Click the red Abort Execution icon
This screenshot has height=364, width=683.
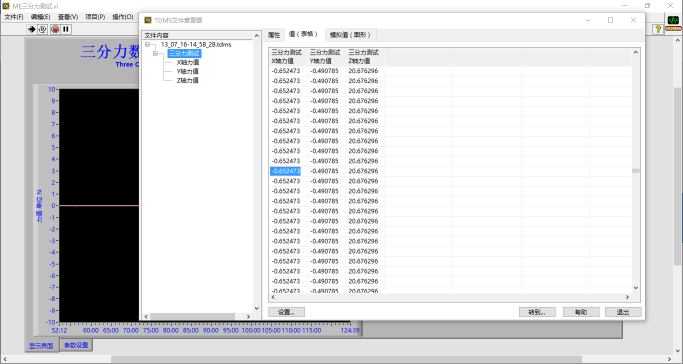point(55,29)
